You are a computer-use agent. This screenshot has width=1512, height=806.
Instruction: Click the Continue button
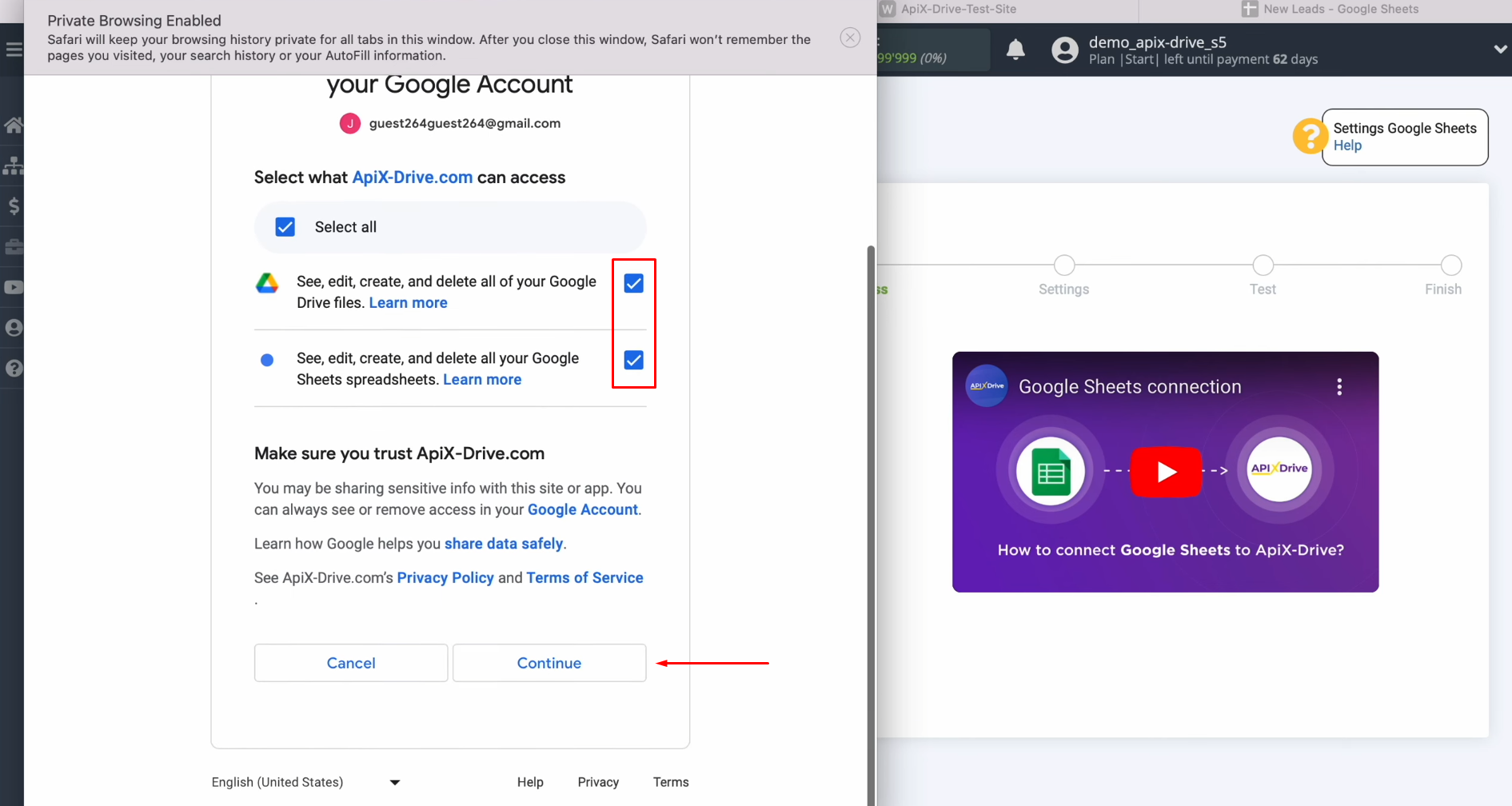pyautogui.click(x=549, y=663)
